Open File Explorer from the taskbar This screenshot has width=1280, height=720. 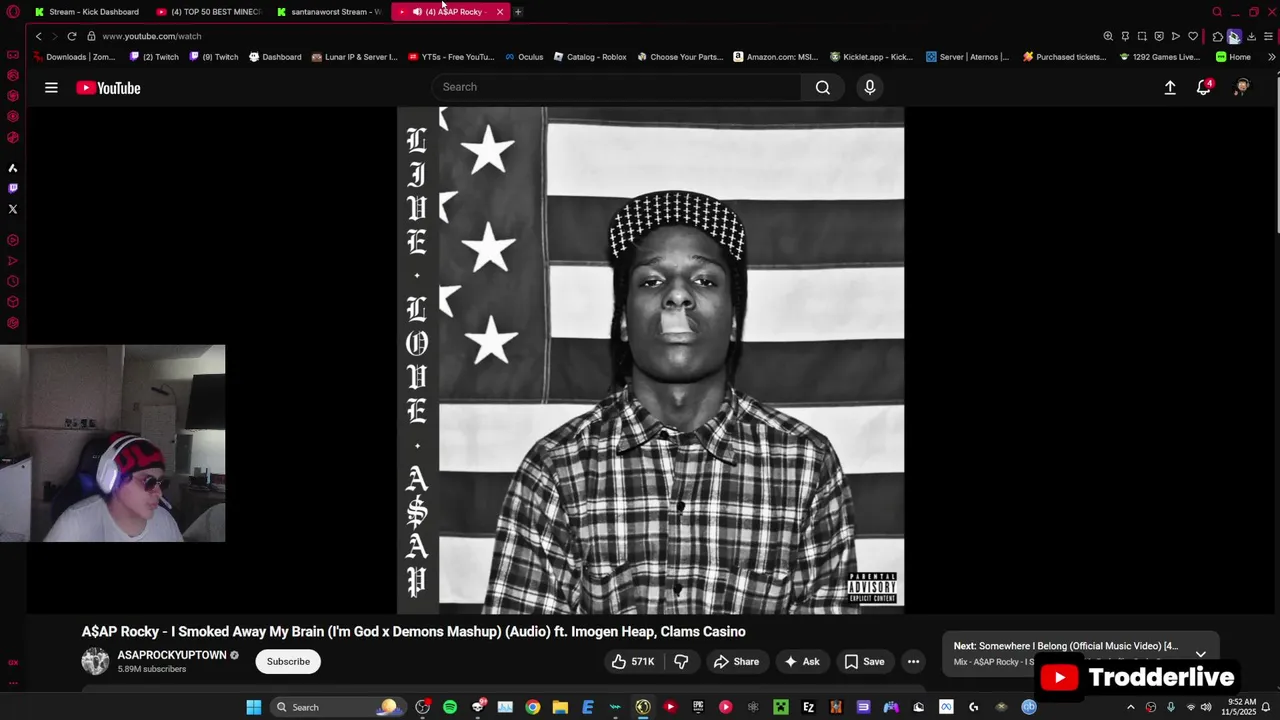click(560, 707)
